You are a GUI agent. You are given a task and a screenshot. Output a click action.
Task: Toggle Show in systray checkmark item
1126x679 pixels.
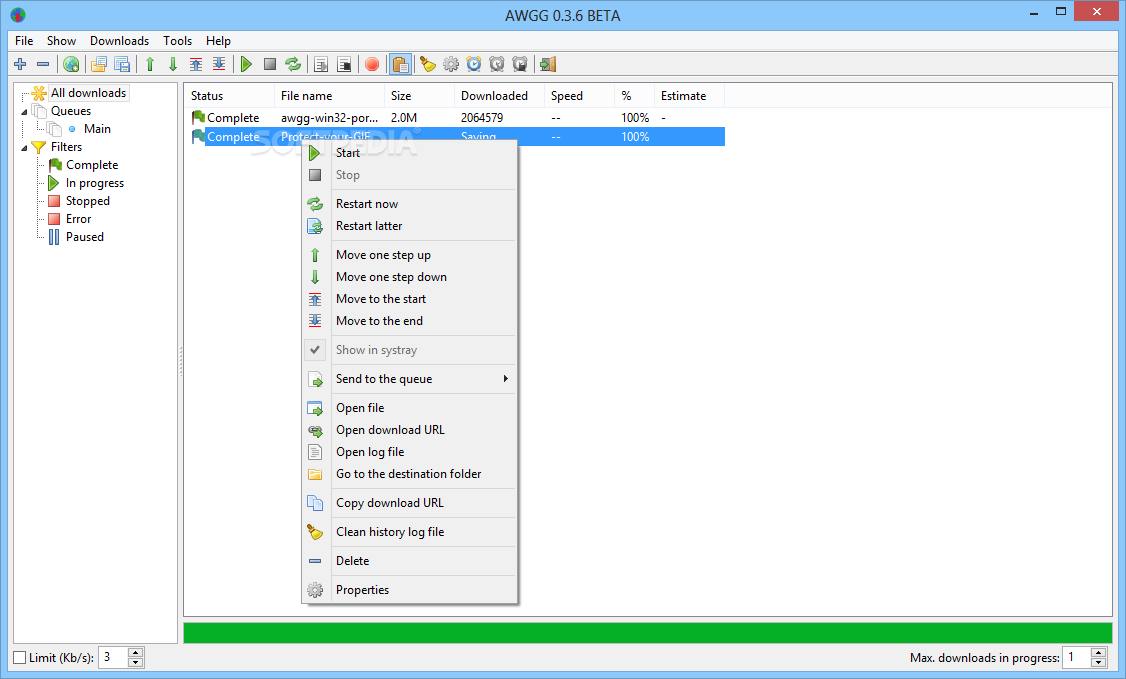click(x=409, y=350)
